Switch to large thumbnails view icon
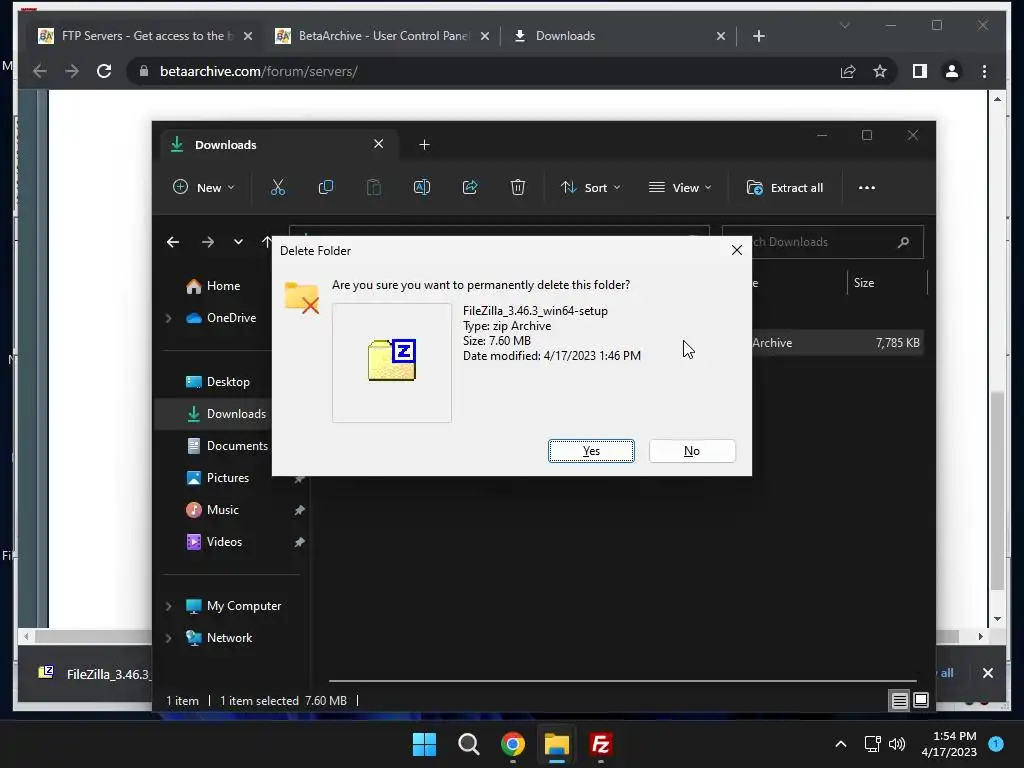The height and width of the screenshot is (768, 1024). click(x=921, y=701)
